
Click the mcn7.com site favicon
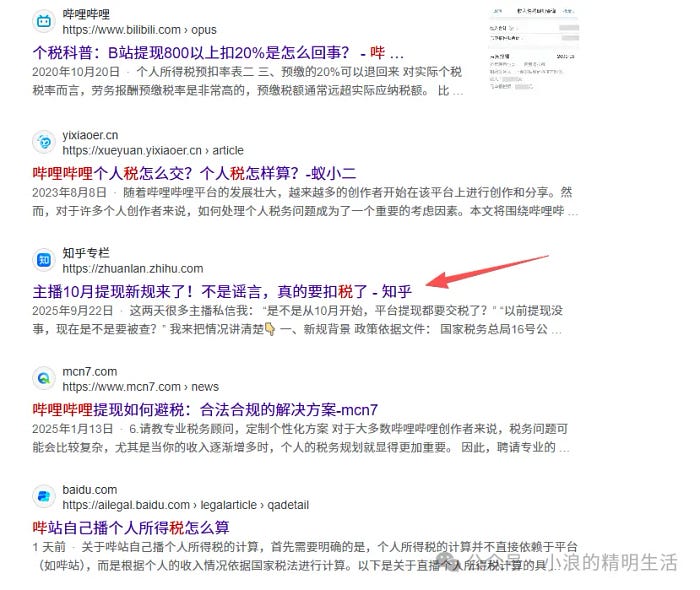[x=44, y=378]
